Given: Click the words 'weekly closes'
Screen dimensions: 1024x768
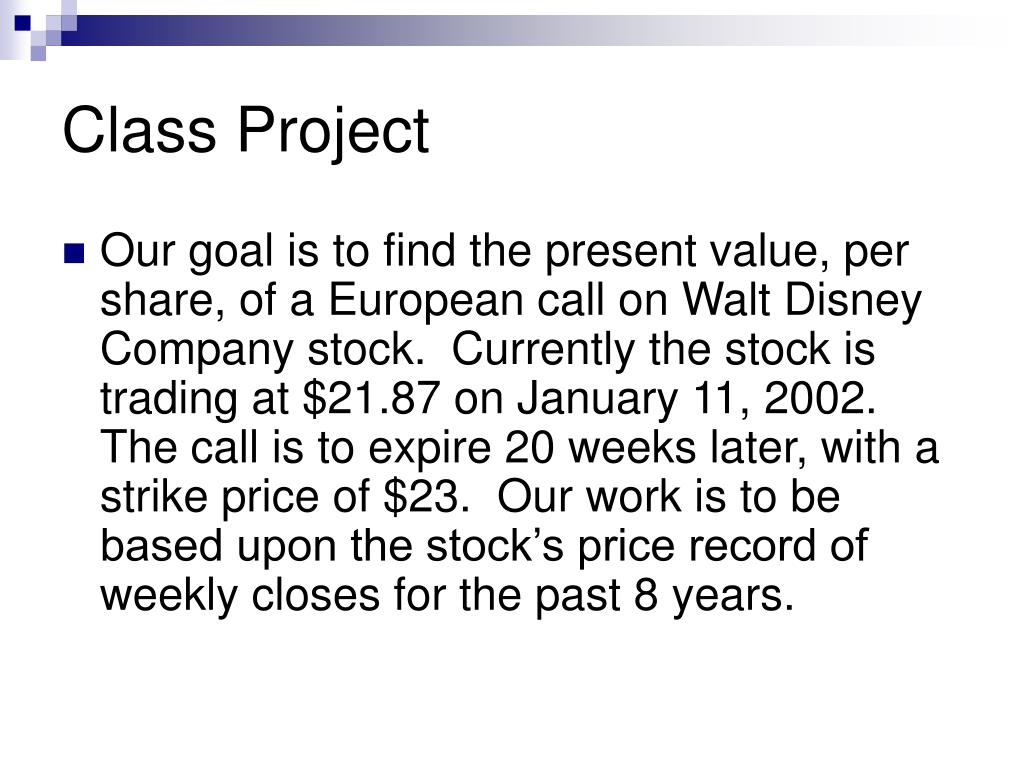Looking at the screenshot, I should point(240,596).
